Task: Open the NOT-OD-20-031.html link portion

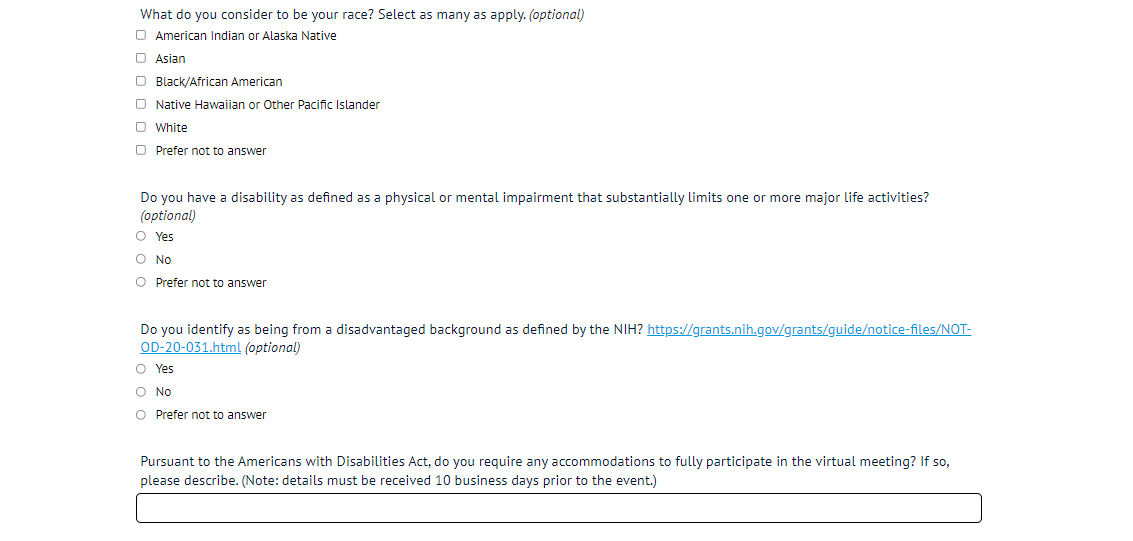Action: click(x=191, y=348)
